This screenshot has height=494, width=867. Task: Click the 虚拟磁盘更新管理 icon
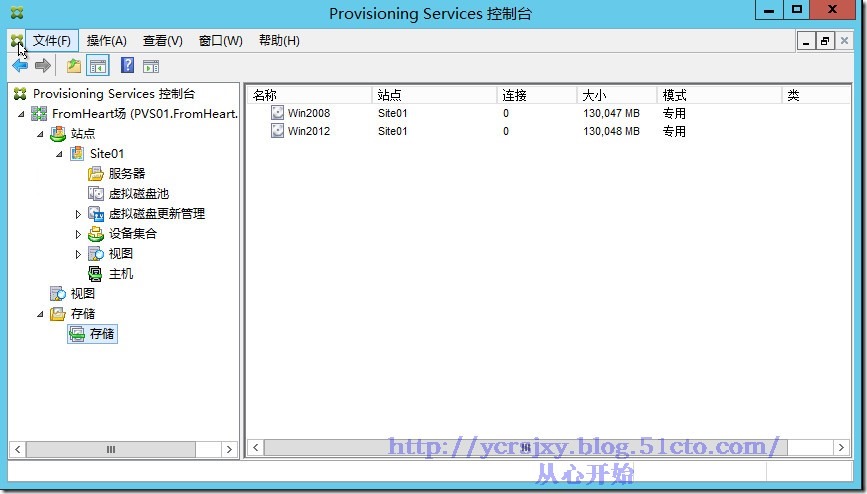point(96,214)
